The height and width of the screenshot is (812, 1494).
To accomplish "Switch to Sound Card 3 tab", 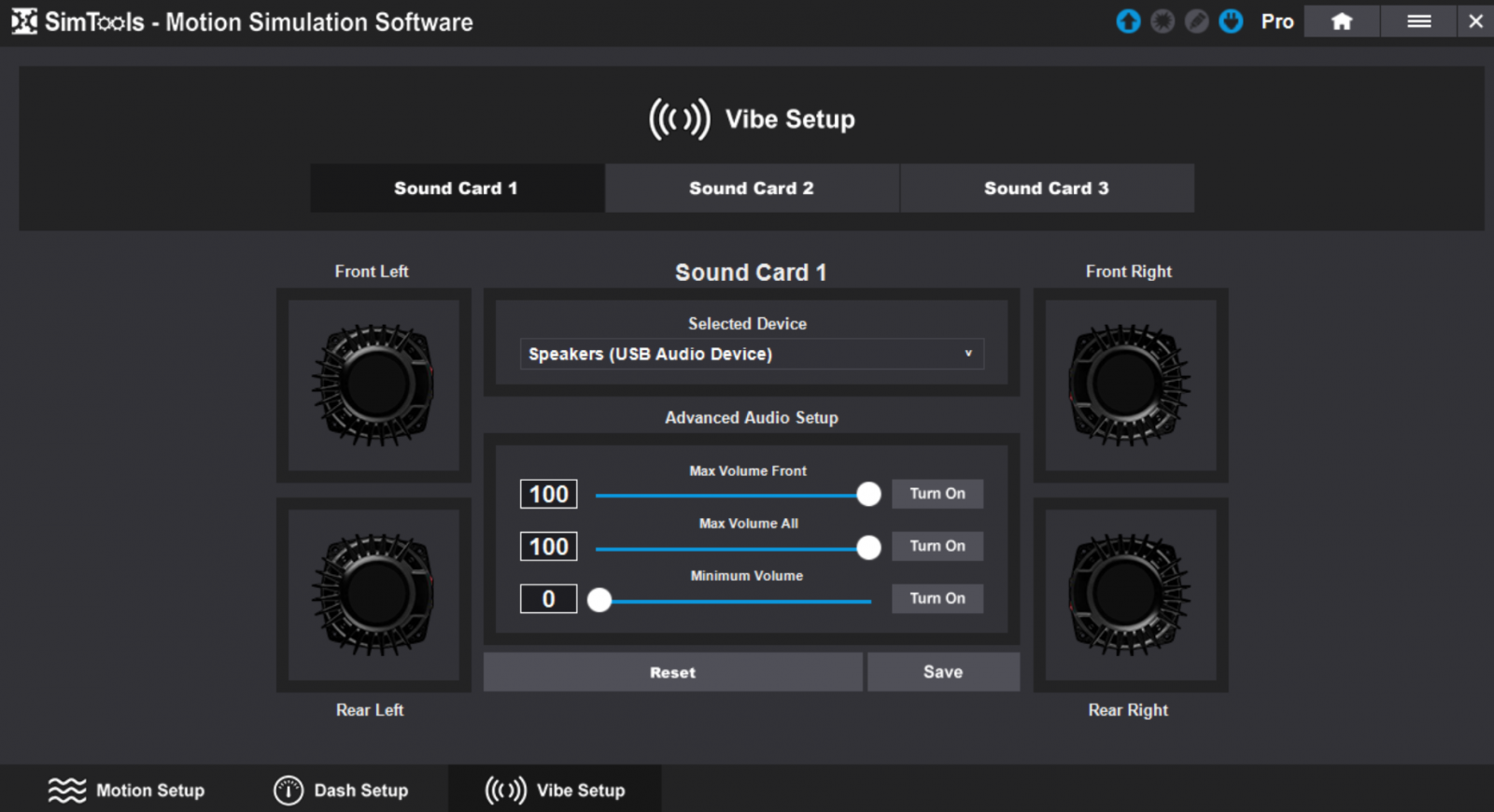I will coord(1046,189).
